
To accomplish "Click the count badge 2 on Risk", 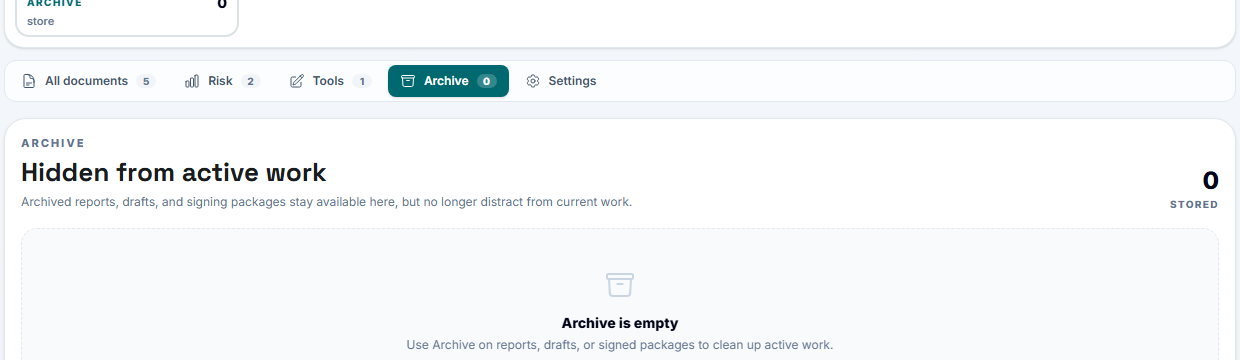I will click(x=250, y=81).
